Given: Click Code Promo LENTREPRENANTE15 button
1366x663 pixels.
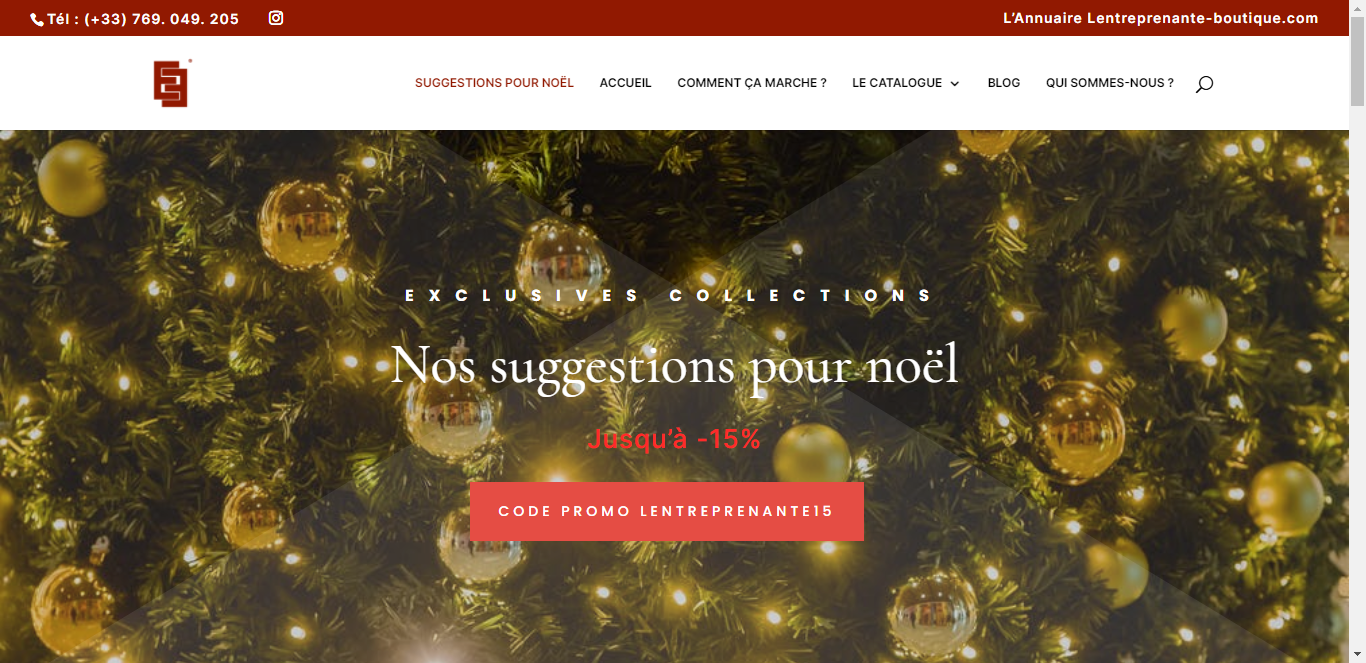Looking at the screenshot, I should click(x=667, y=511).
